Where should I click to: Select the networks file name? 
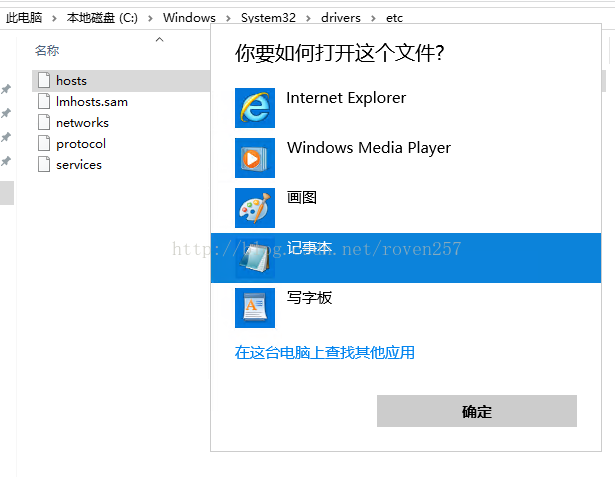82,123
